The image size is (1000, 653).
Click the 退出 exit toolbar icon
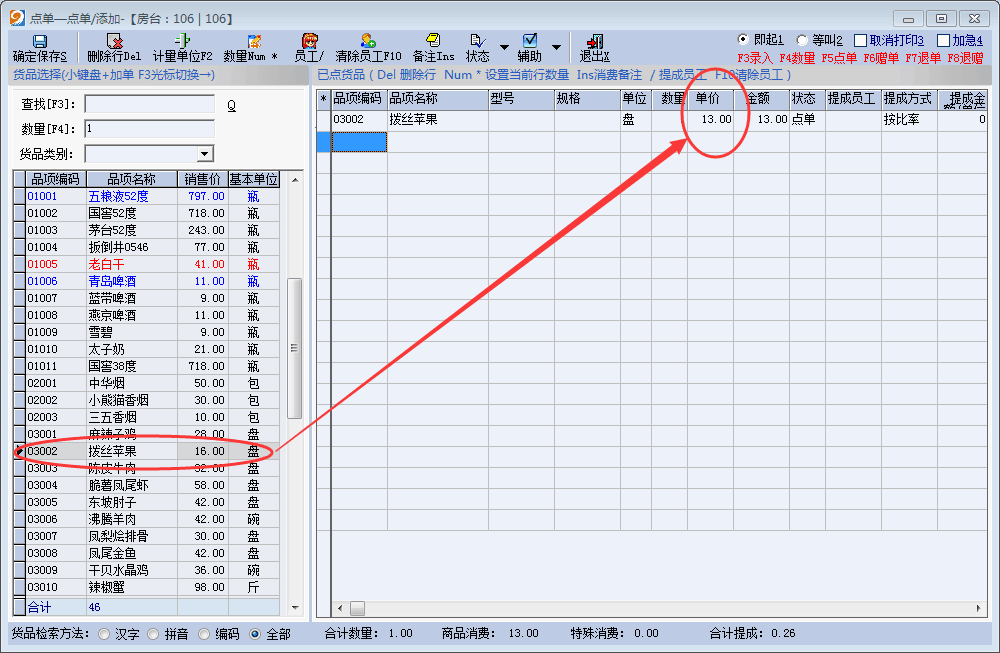coord(594,42)
